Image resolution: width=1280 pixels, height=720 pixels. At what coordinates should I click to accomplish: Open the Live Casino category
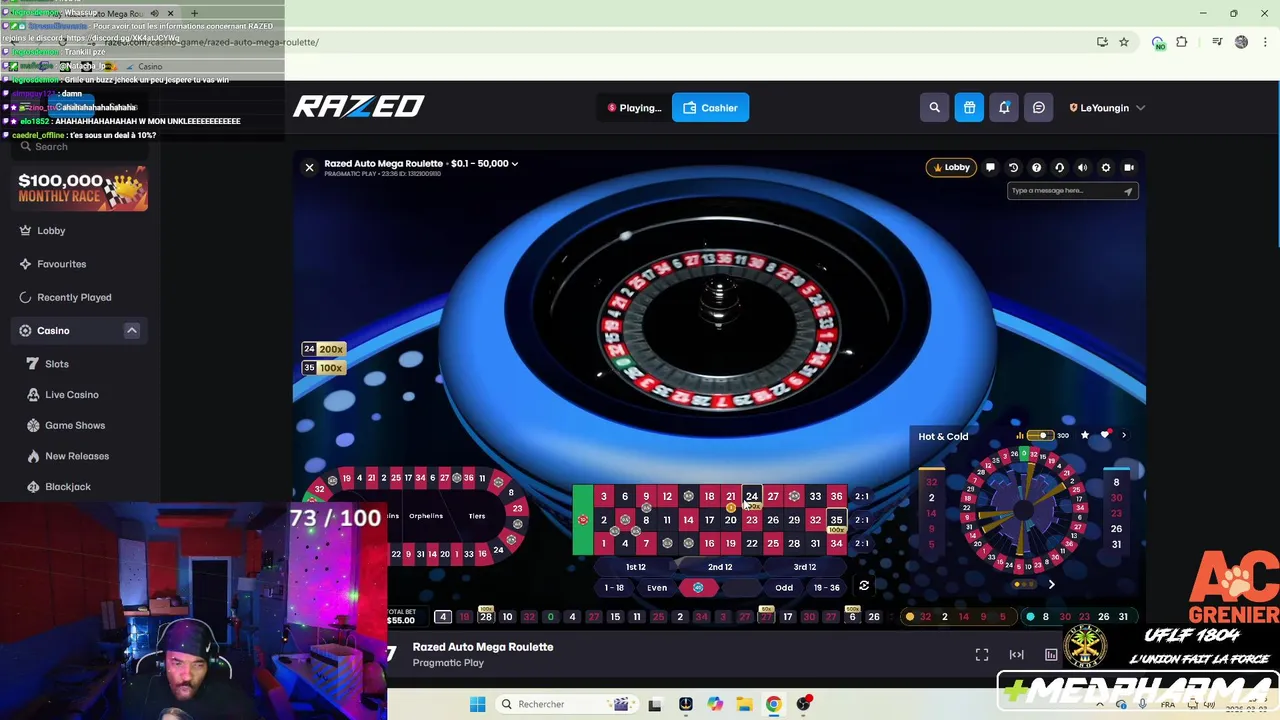[x=71, y=395]
